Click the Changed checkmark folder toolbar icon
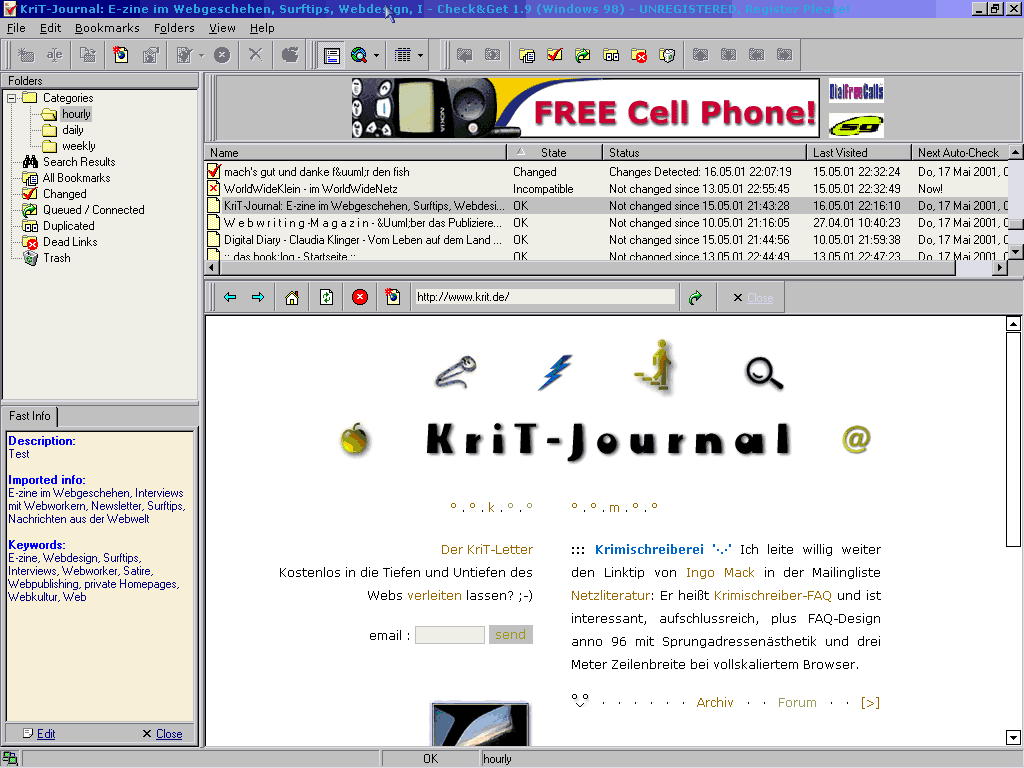1024x768 pixels. [x=554, y=56]
